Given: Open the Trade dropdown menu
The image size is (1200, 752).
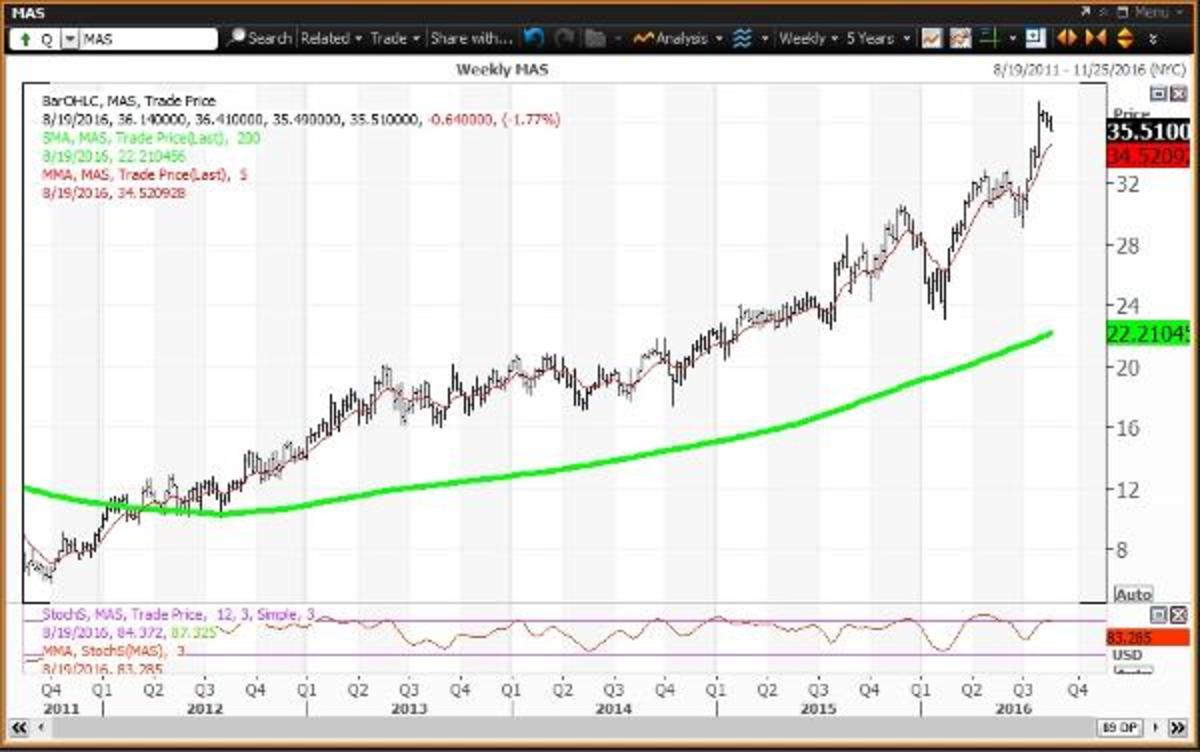Looking at the screenshot, I should point(396,39).
